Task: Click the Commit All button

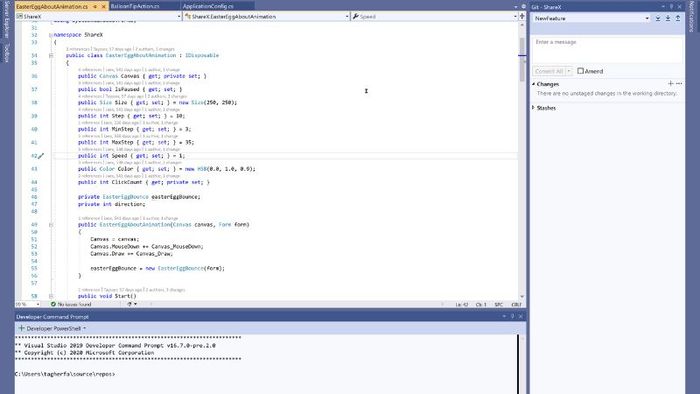Action: [549, 71]
